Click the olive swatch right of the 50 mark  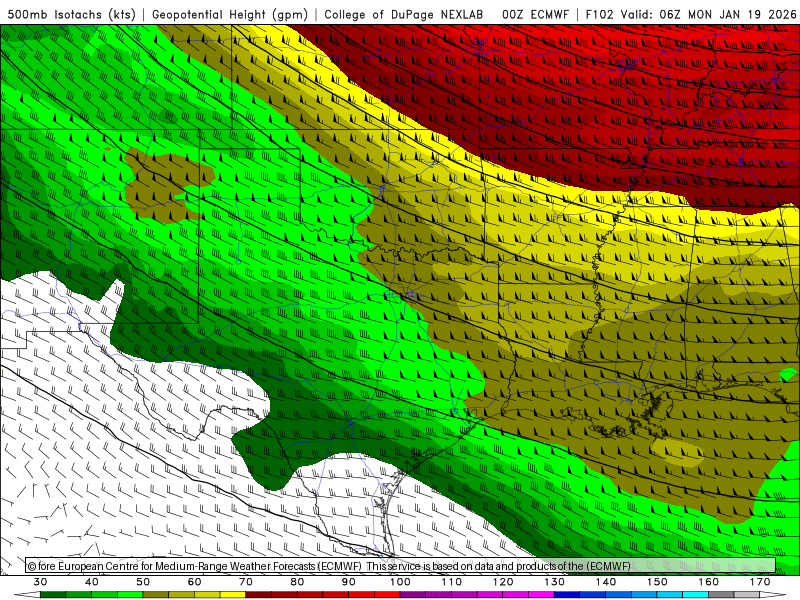click(x=156, y=595)
